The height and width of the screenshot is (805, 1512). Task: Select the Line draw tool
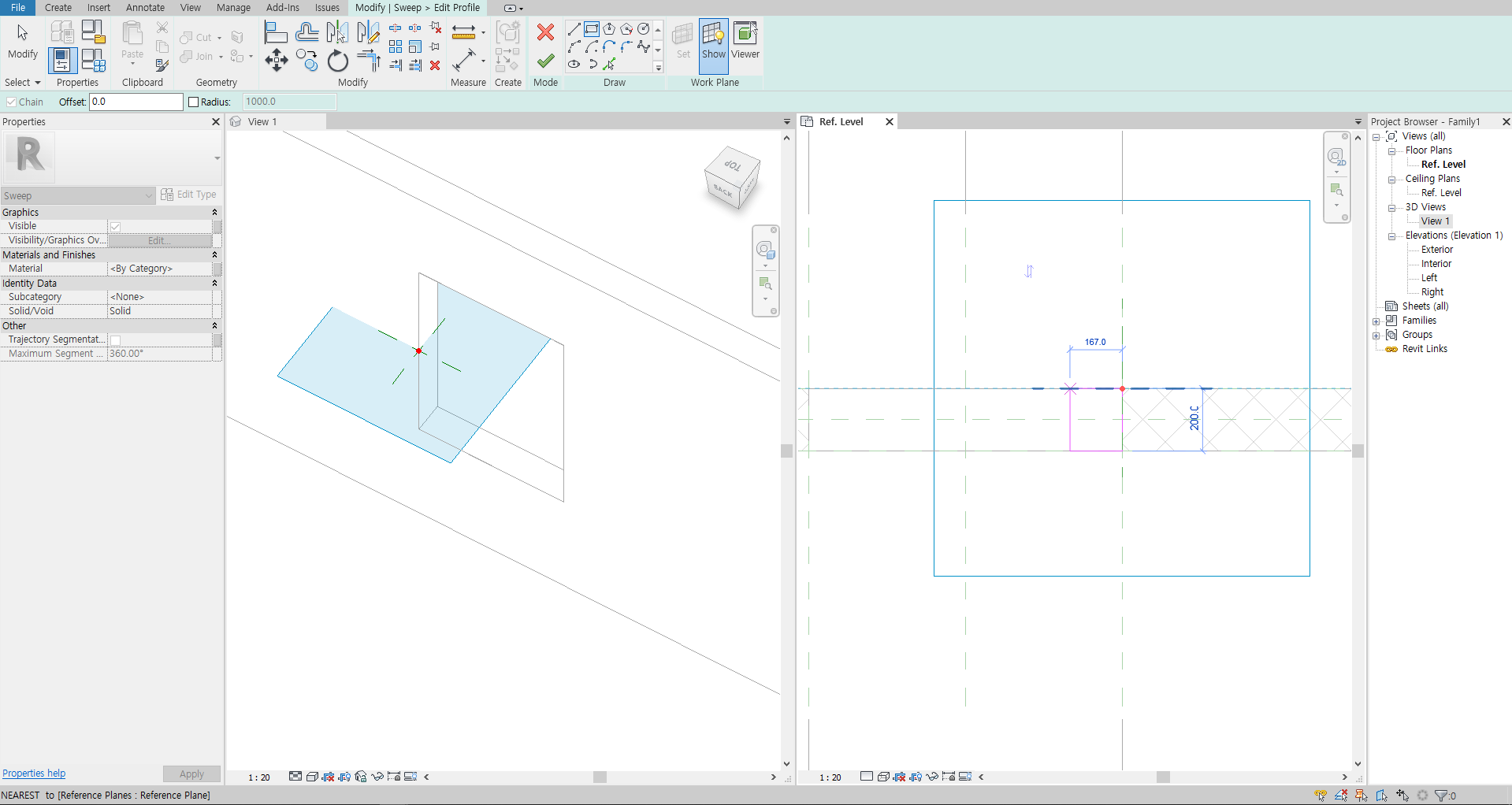coord(574,29)
